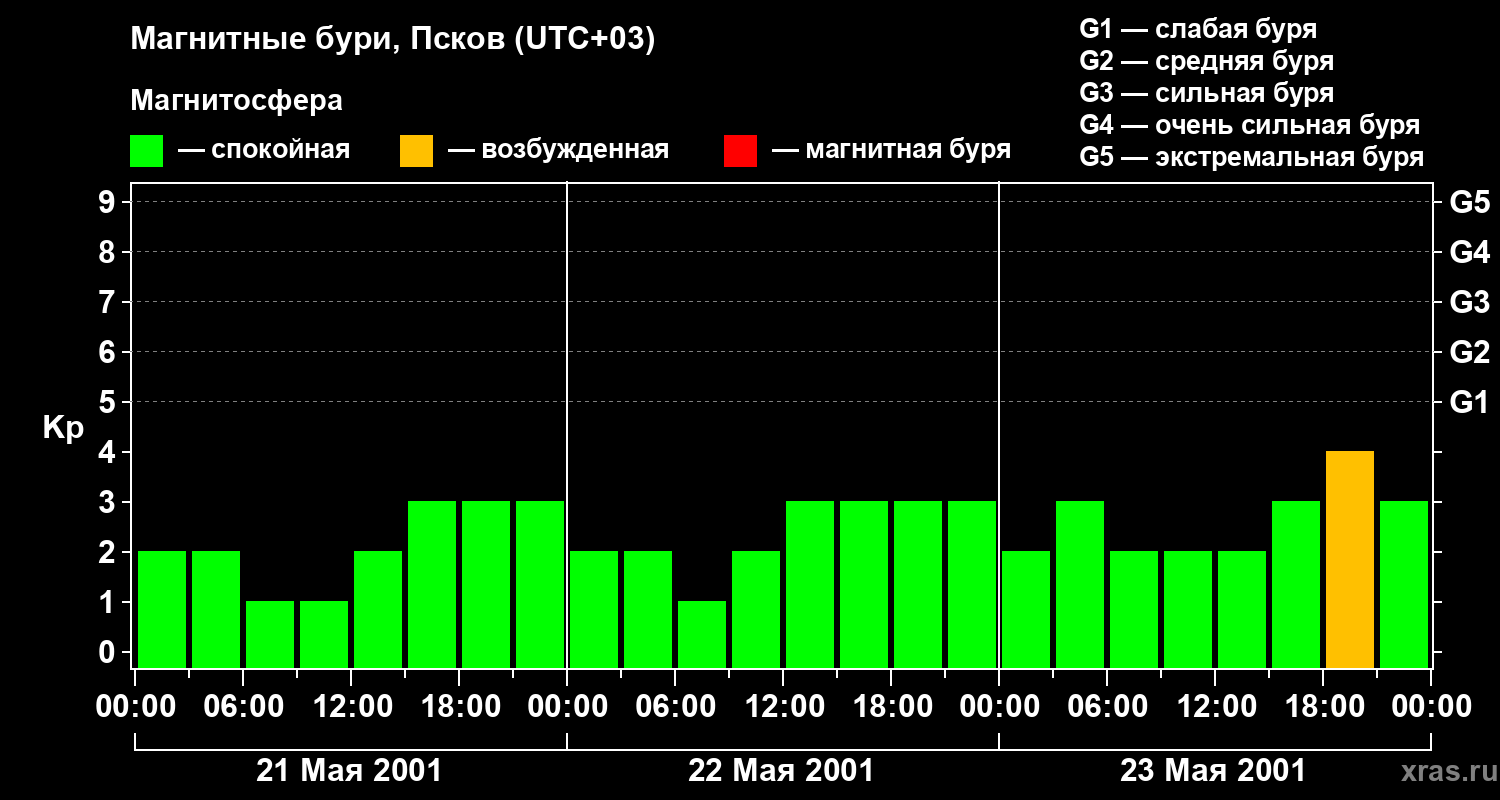Viewport: 1500px width, 800px height.
Task: Click the '12:00' time label for 21 May
Action: click(351, 707)
